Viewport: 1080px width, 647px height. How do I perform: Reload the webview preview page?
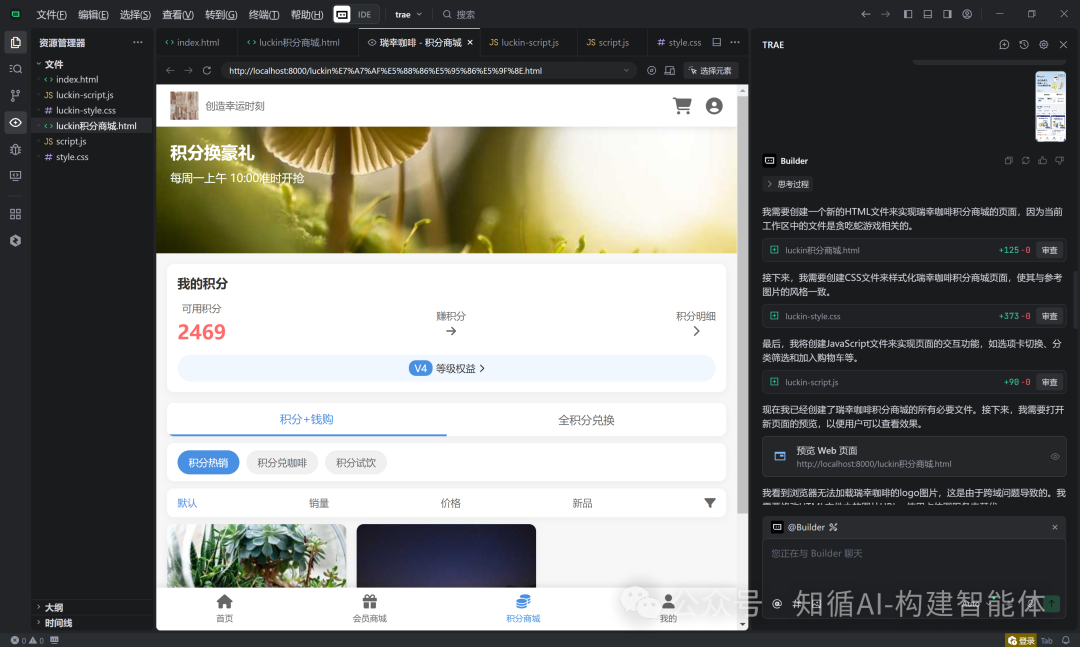(207, 70)
